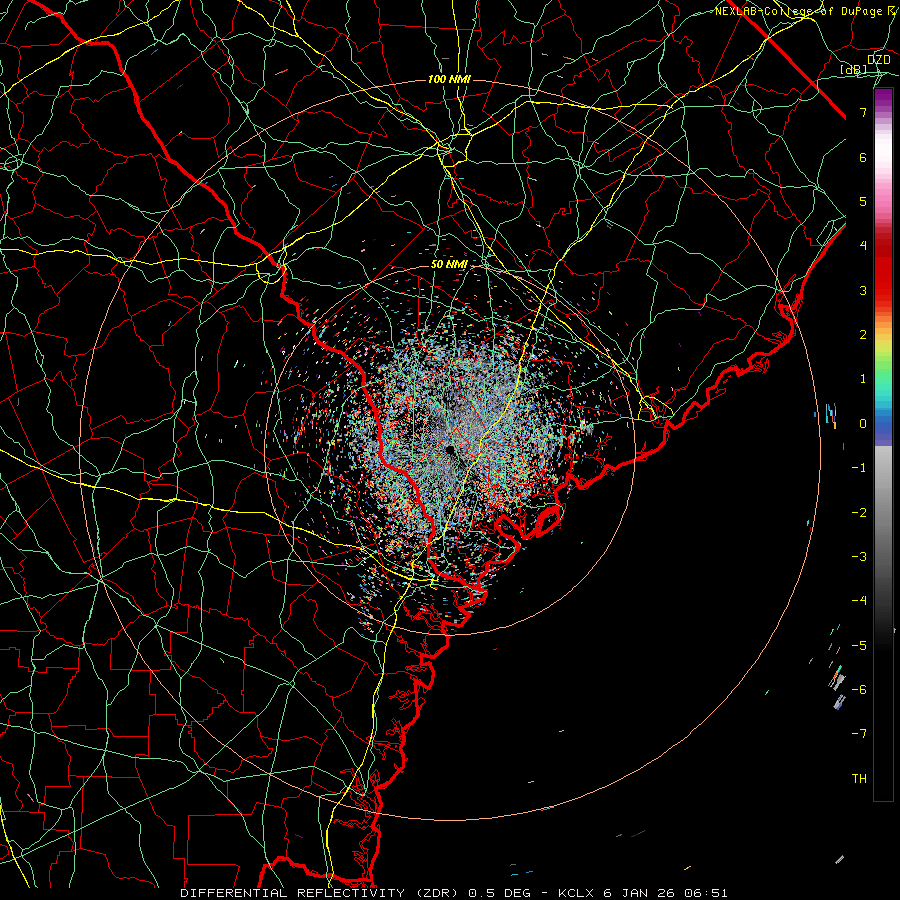Image resolution: width=900 pixels, height=900 pixels.
Task: Click the "4" value on the color scale
Action: coord(863,246)
